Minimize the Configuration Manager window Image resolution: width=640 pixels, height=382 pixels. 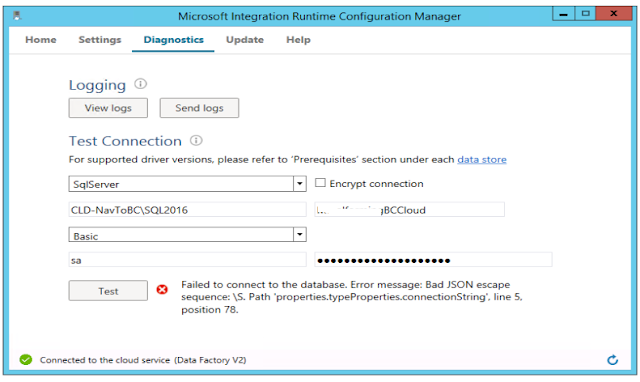[x=564, y=14]
